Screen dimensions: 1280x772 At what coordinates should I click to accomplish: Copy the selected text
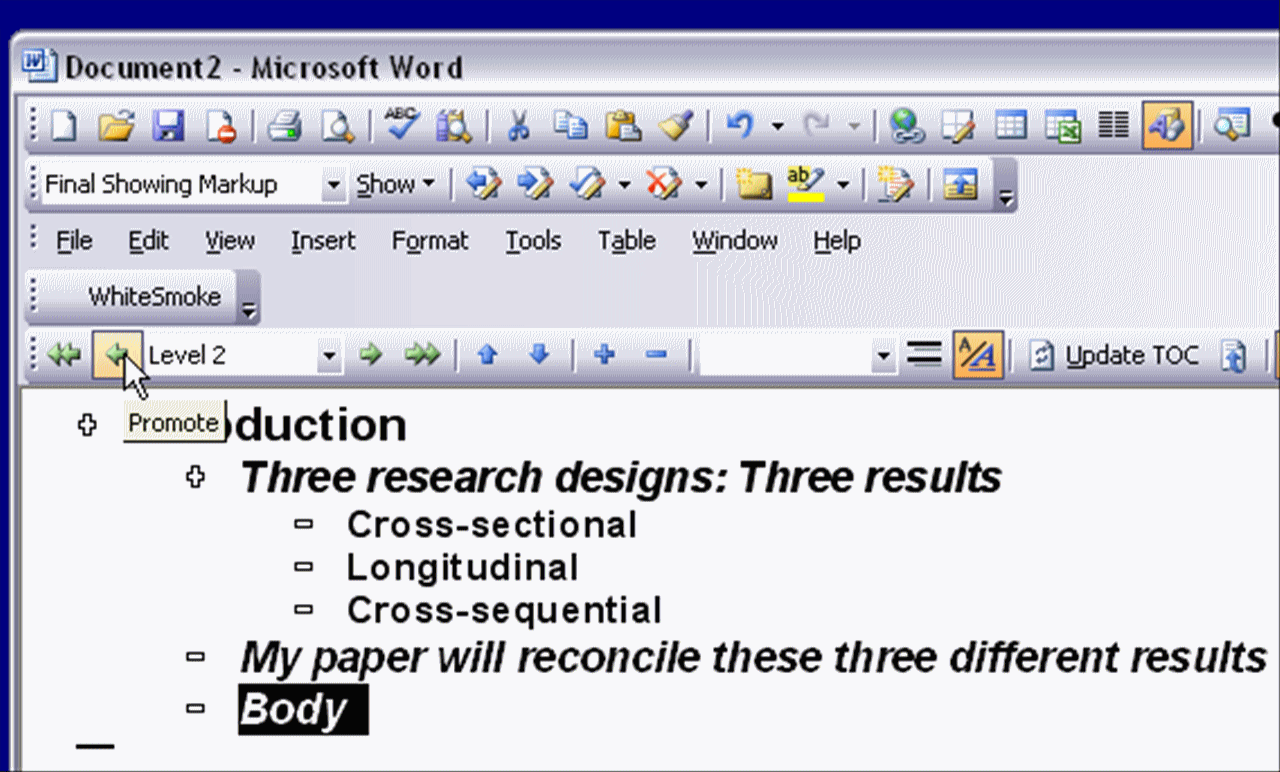[571, 126]
